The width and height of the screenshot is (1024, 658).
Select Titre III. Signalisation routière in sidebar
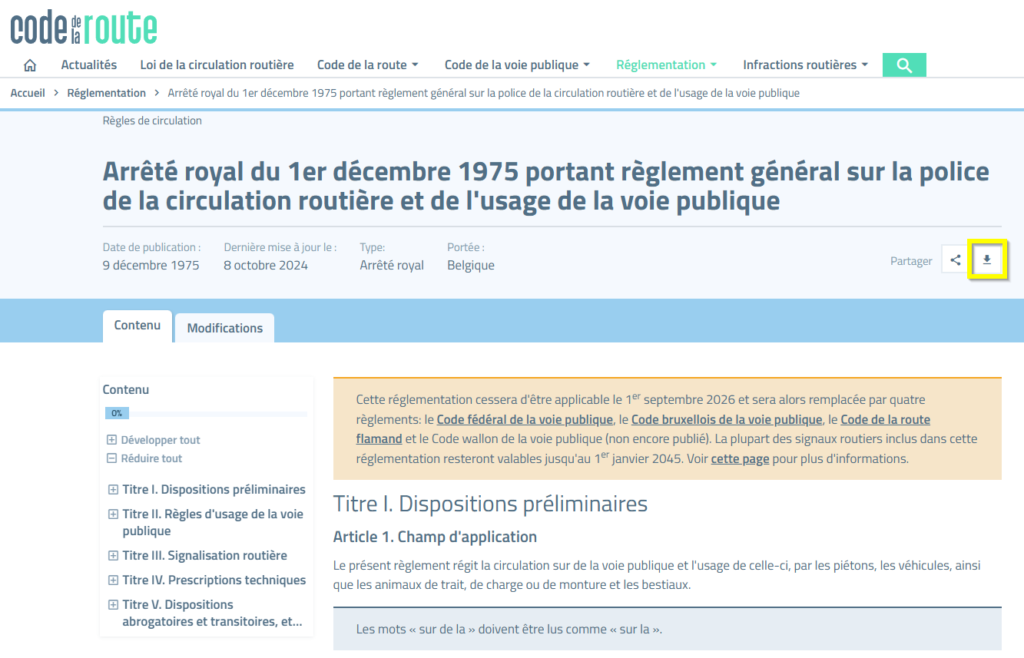[x=204, y=556]
